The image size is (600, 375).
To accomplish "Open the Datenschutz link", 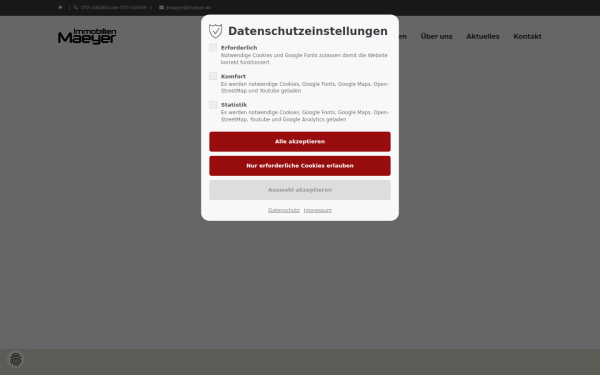I will (x=284, y=210).
